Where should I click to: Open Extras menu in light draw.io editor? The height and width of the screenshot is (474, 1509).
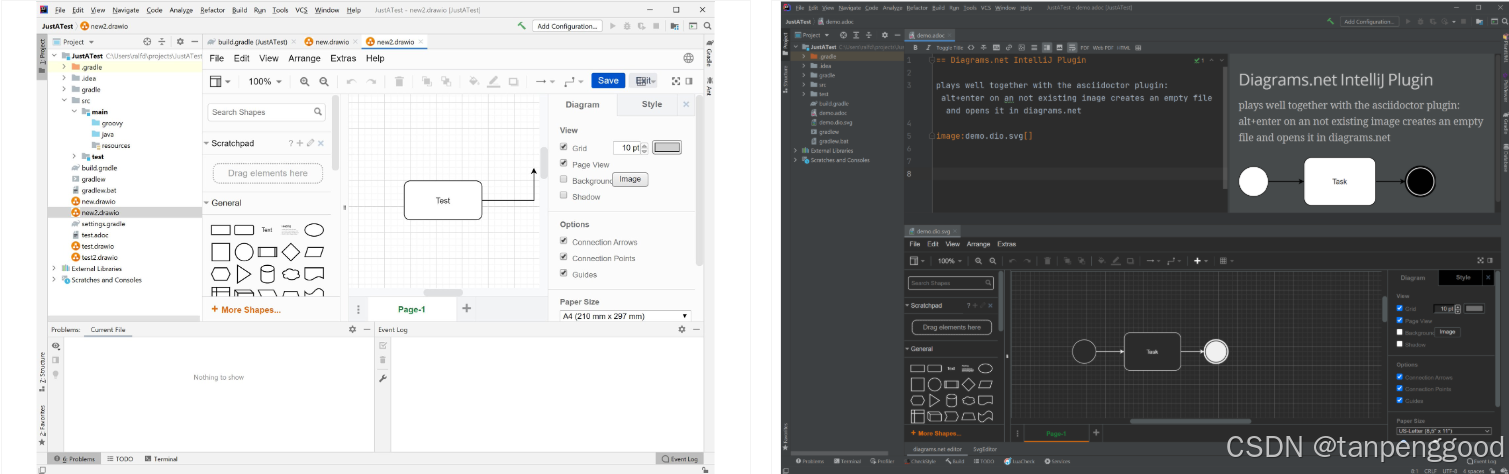pos(343,58)
